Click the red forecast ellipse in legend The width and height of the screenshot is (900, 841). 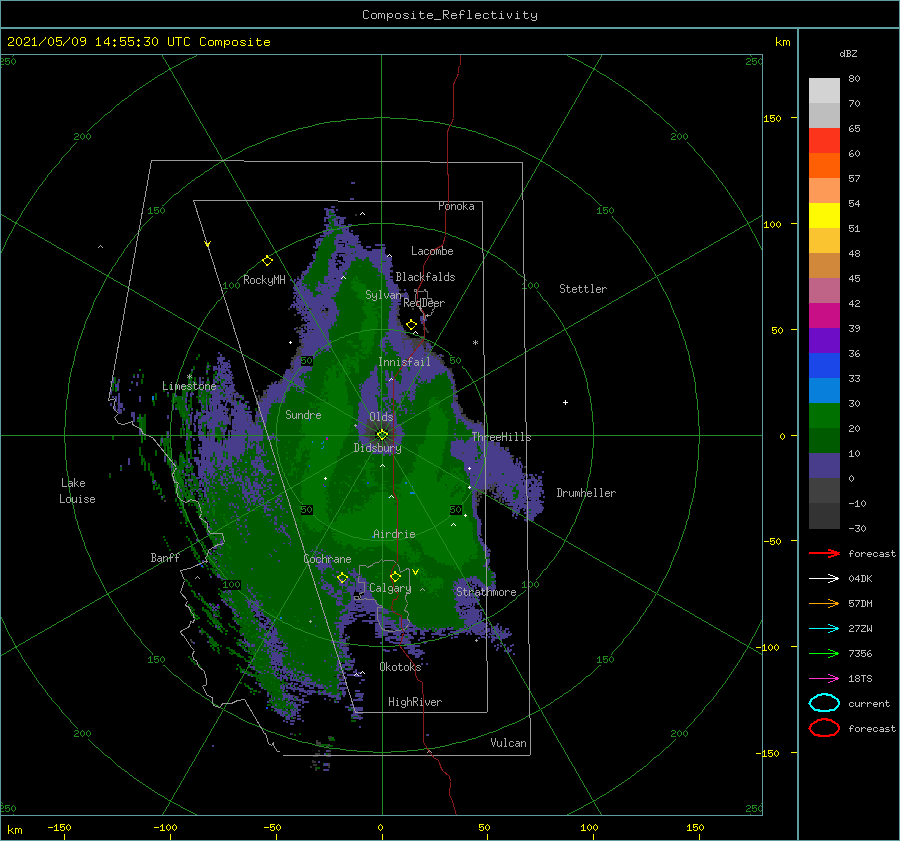tap(824, 728)
